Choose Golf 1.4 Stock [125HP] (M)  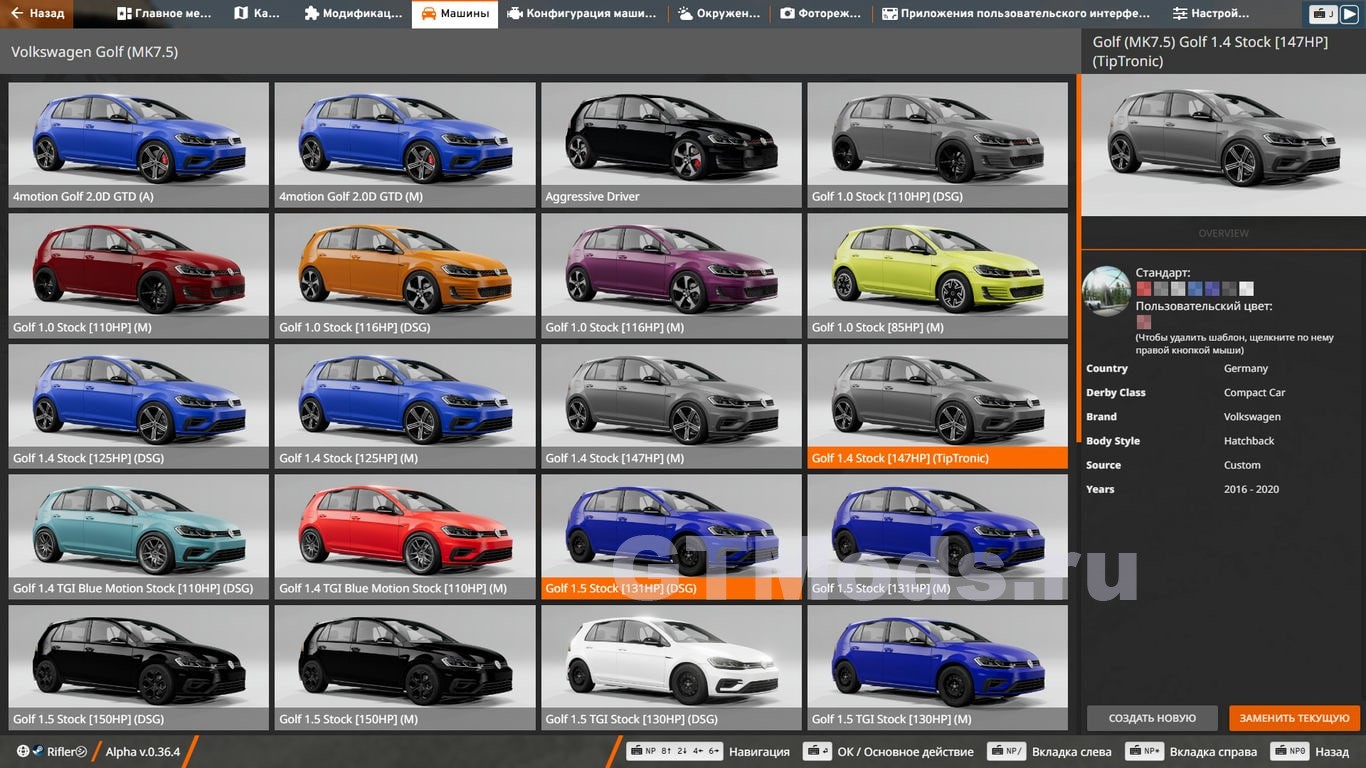point(405,407)
